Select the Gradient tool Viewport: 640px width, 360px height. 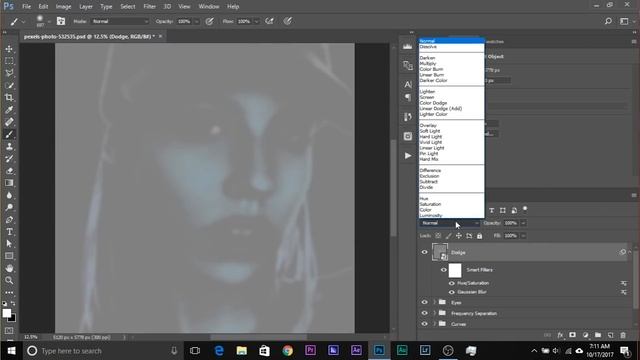[x=9, y=183]
